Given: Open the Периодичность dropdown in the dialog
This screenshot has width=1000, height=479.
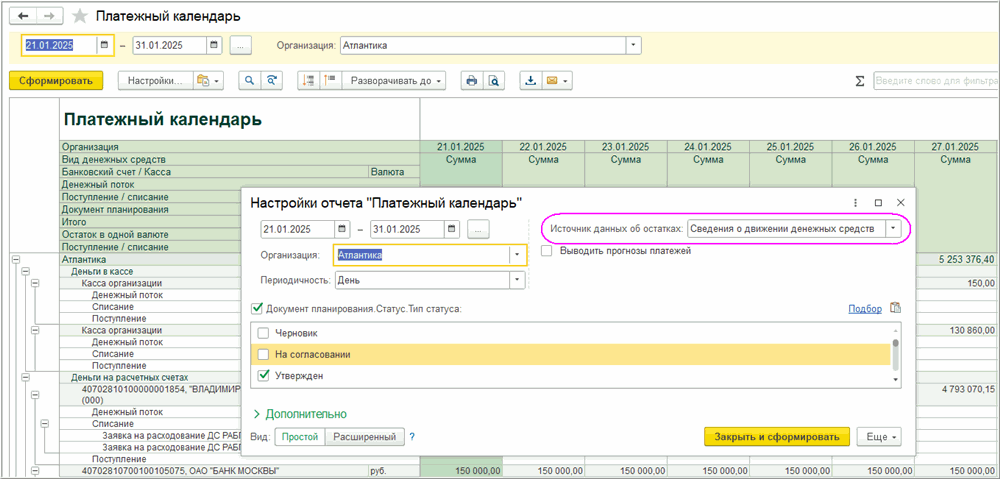Looking at the screenshot, I should tap(517, 280).
